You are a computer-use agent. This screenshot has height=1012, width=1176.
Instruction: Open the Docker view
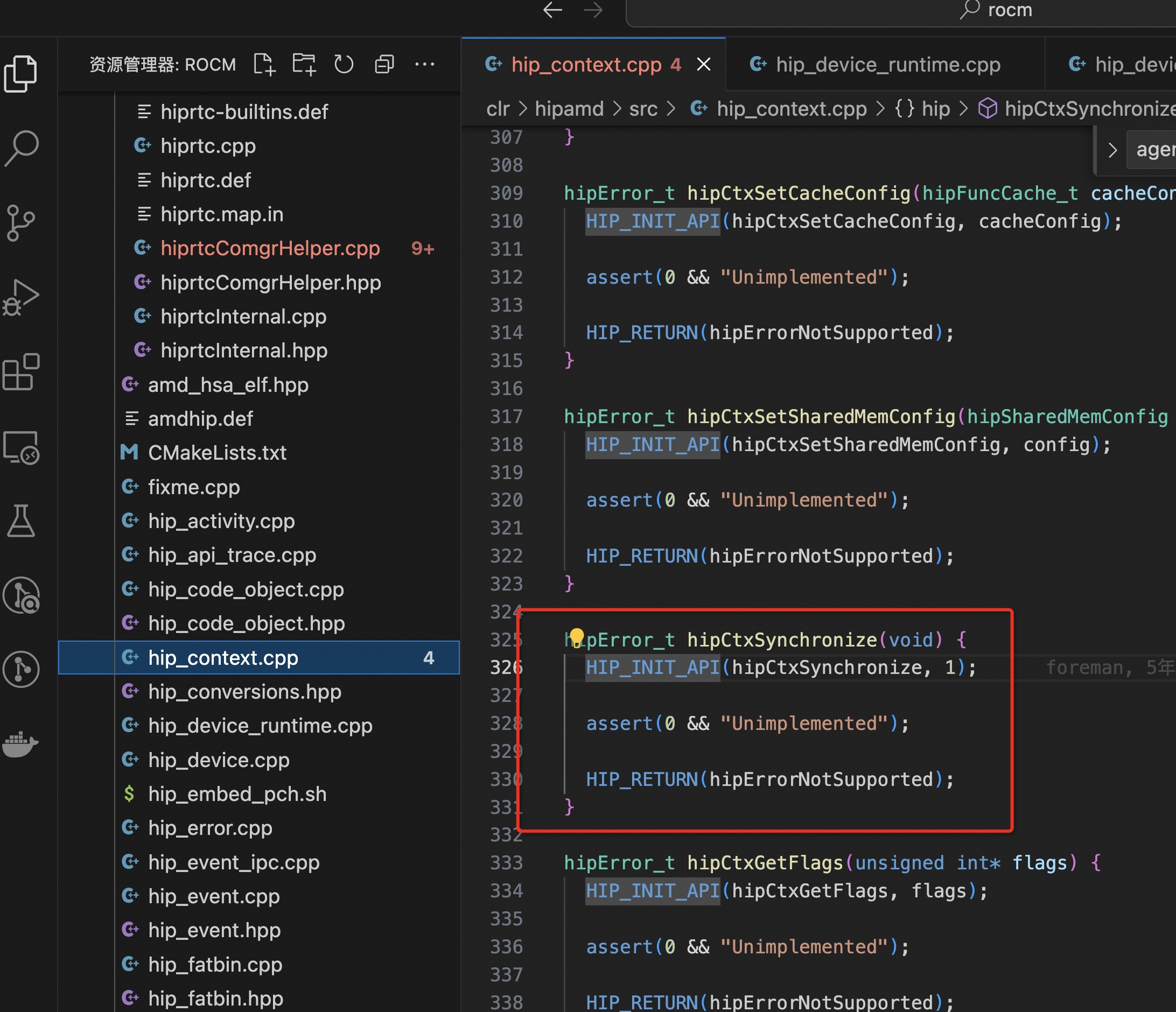[x=21, y=743]
